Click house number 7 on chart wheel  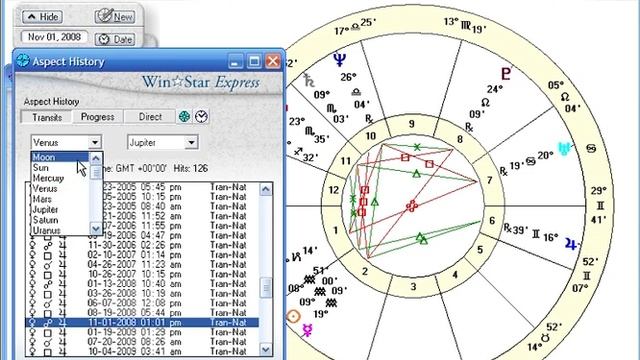point(489,180)
